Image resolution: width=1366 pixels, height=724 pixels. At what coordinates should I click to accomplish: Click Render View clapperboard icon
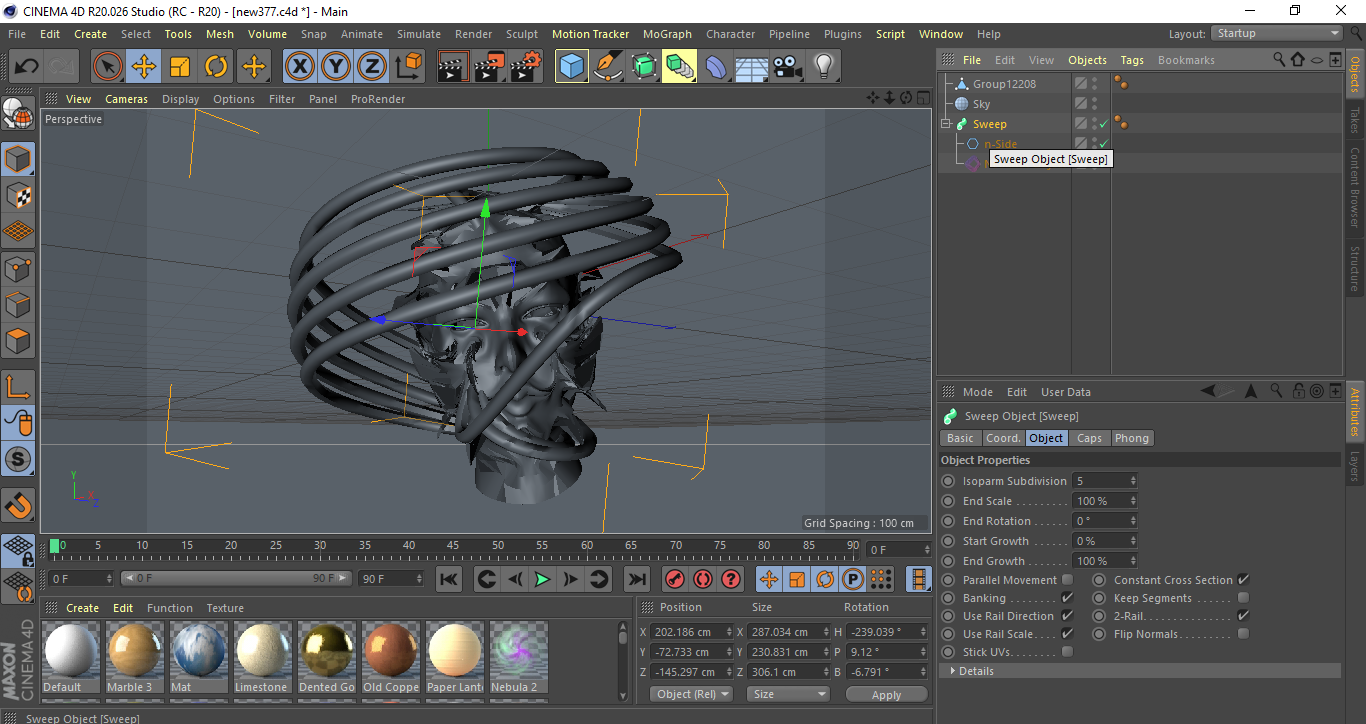tap(454, 67)
